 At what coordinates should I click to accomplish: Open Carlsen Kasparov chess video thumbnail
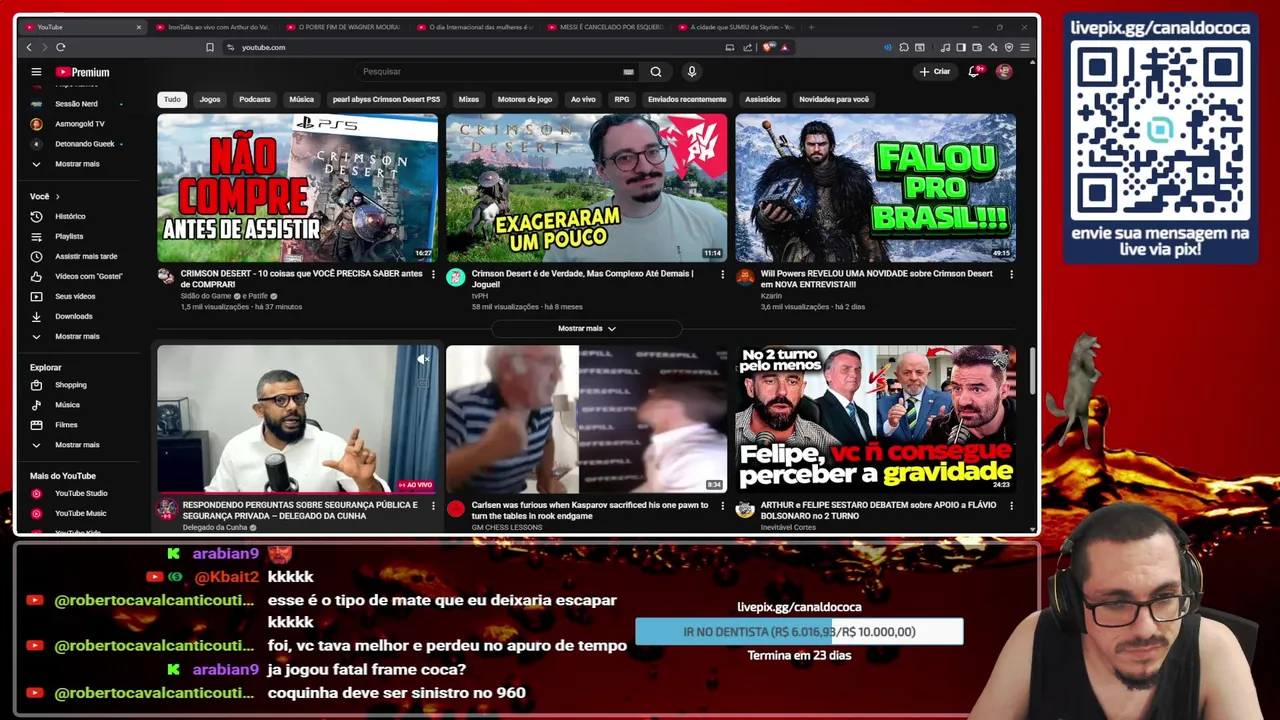(x=587, y=419)
